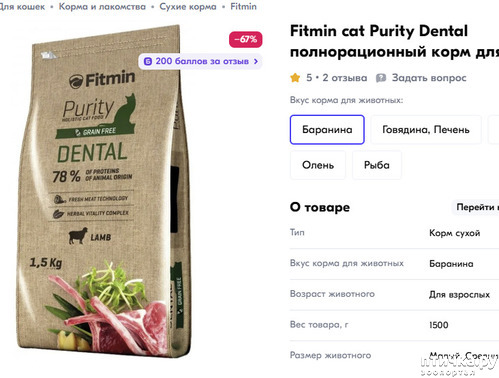Click the points badge icon near 200 баллов
The height and width of the screenshot is (378, 499).
[x=148, y=61]
